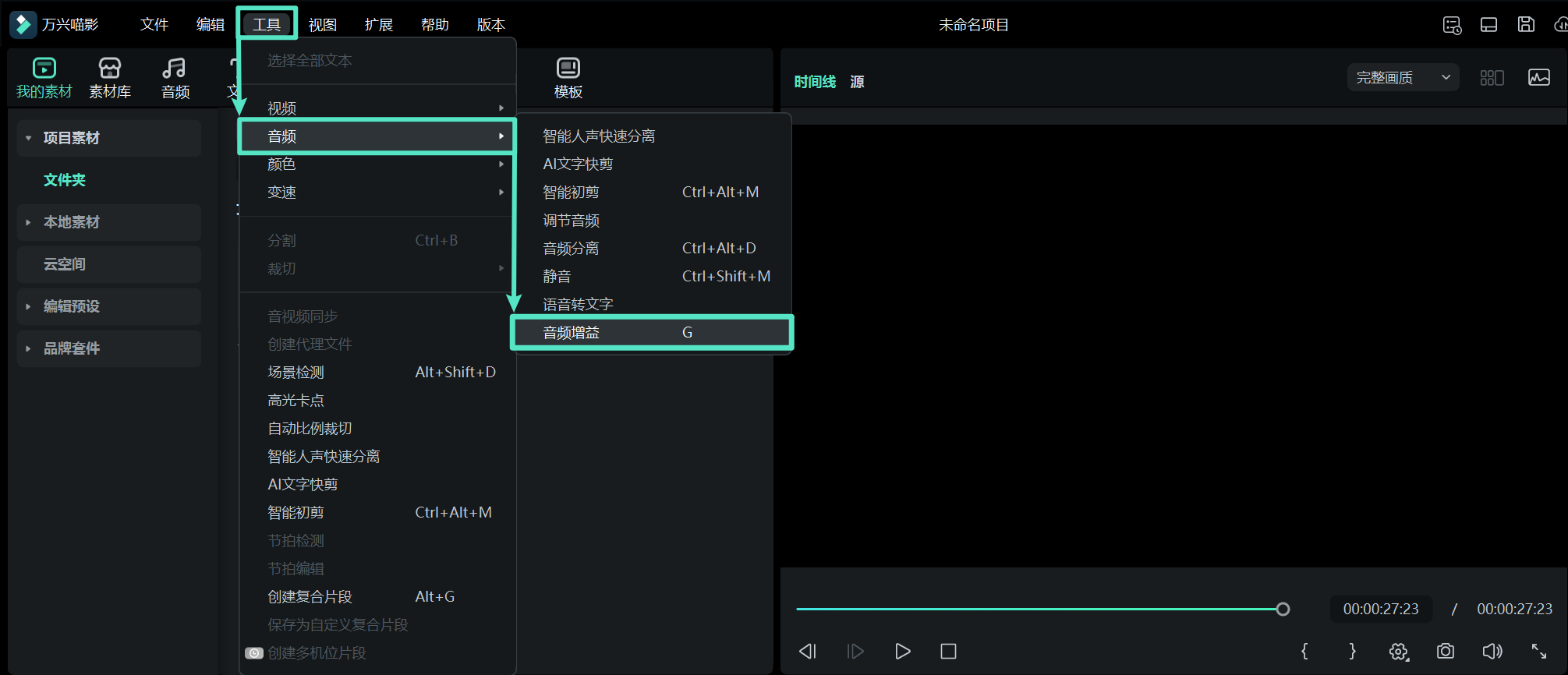Image resolution: width=1568 pixels, height=675 pixels.
Task: Click the 未命名项目 project title
Action: coord(974,25)
